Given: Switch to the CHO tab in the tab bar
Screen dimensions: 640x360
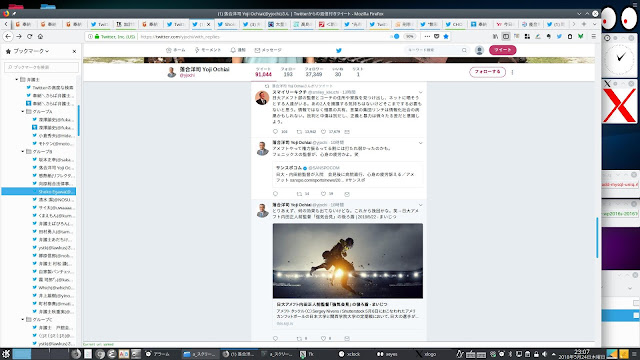Looking at the screenshot, I should (x=455, y=24).
